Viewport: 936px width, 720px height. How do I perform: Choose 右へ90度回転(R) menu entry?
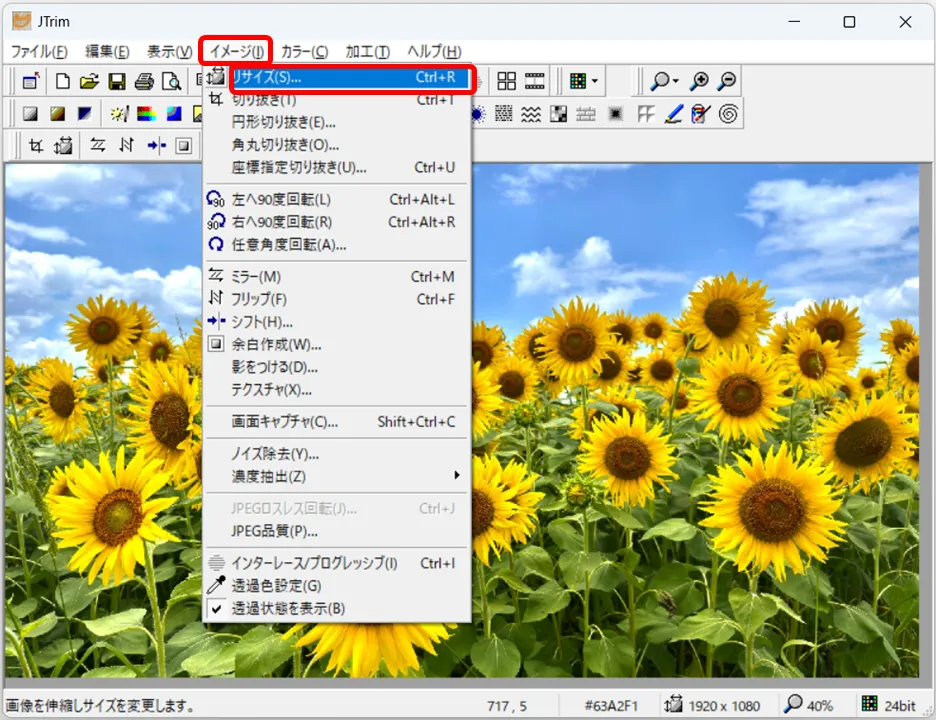[281, 222]
